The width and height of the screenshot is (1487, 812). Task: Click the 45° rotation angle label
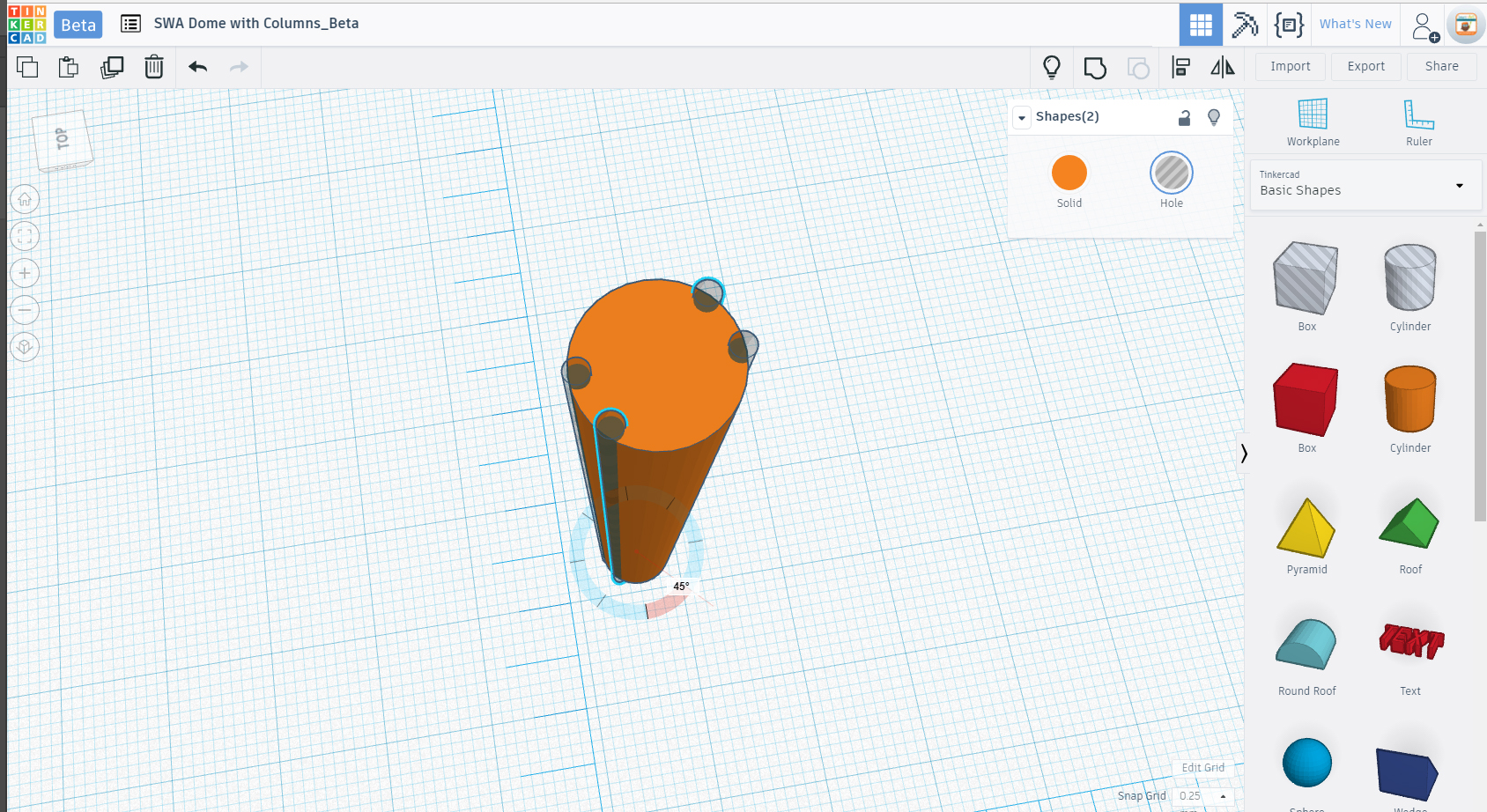681,587
